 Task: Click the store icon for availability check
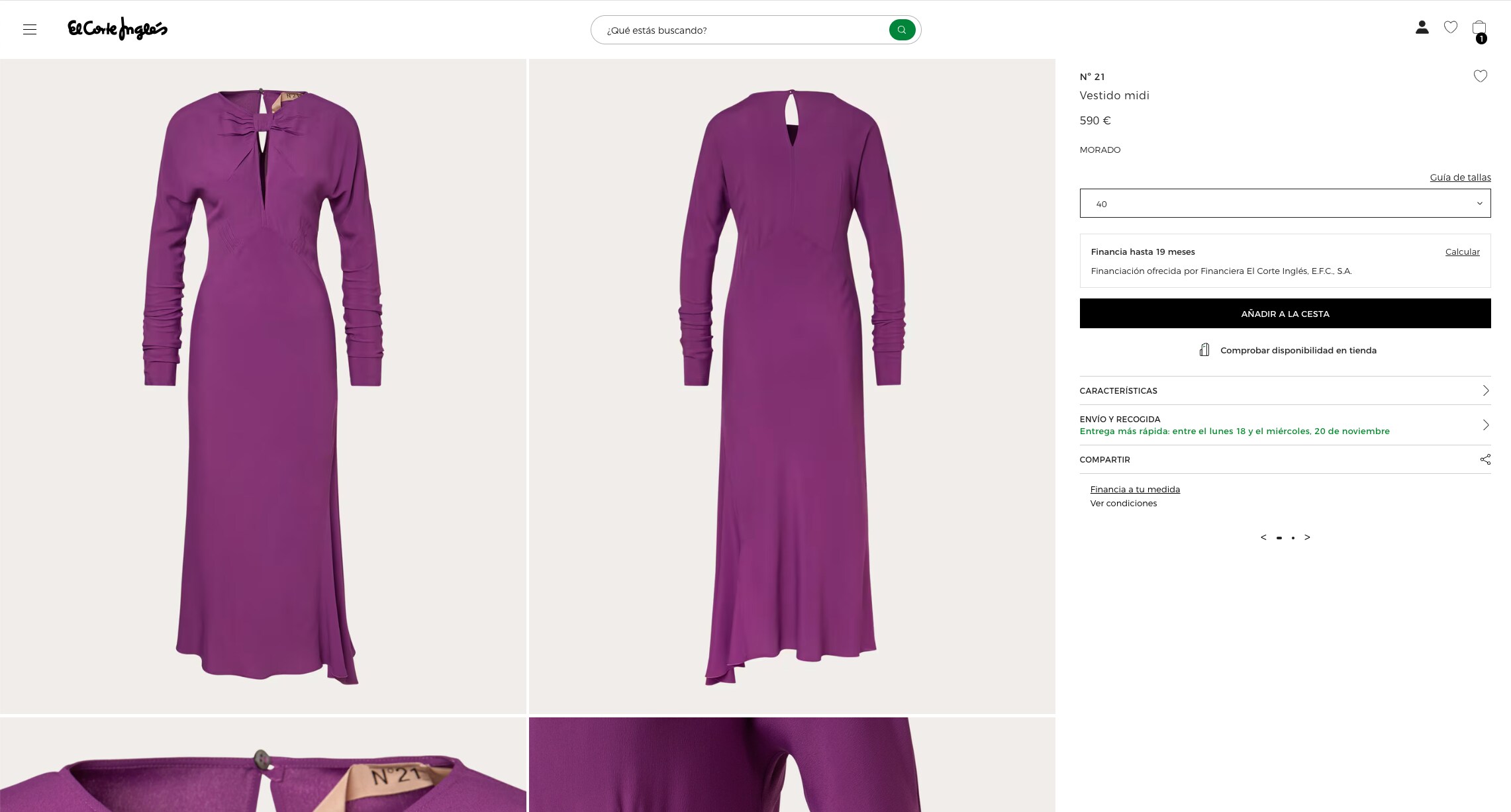[1204, 350]
